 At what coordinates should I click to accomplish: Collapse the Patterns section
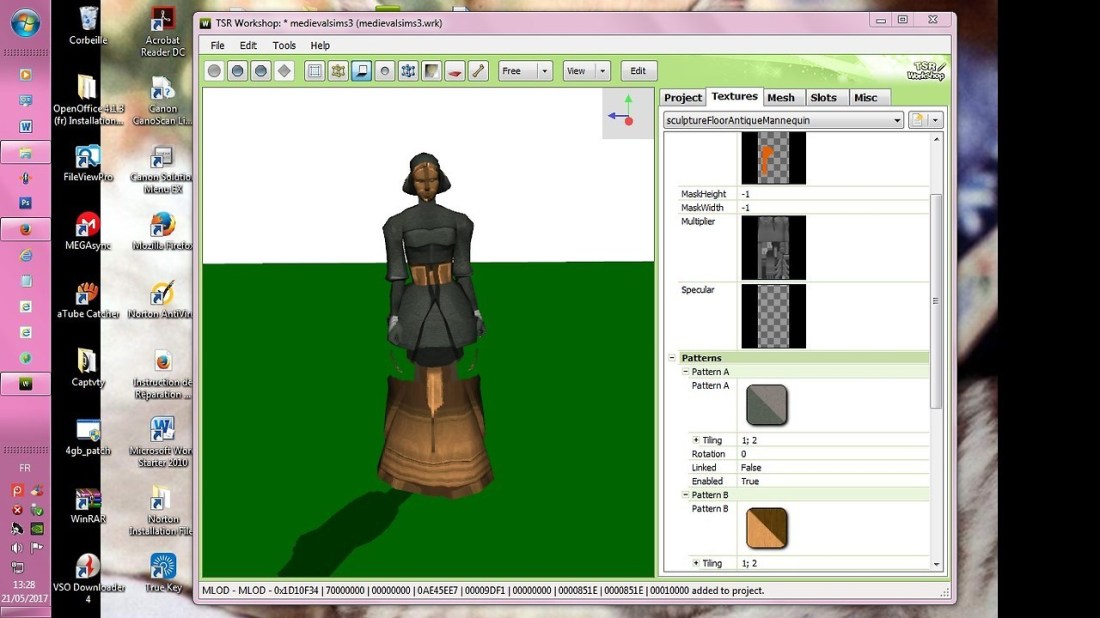[672, 358]
